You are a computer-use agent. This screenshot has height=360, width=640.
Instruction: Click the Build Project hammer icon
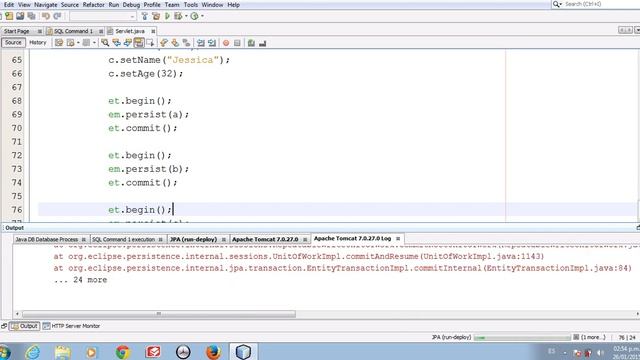144,16
